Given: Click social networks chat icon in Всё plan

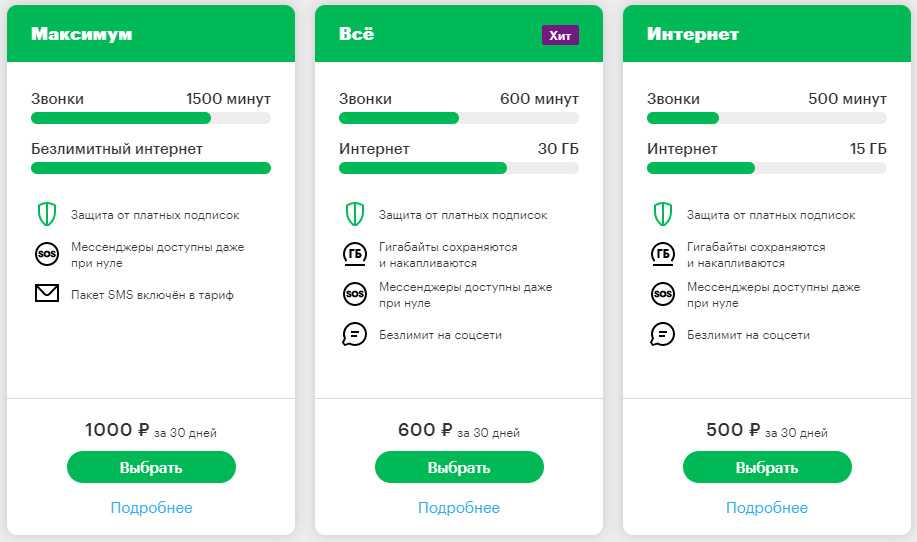Looking at the screenshot, I should (354, 335).
